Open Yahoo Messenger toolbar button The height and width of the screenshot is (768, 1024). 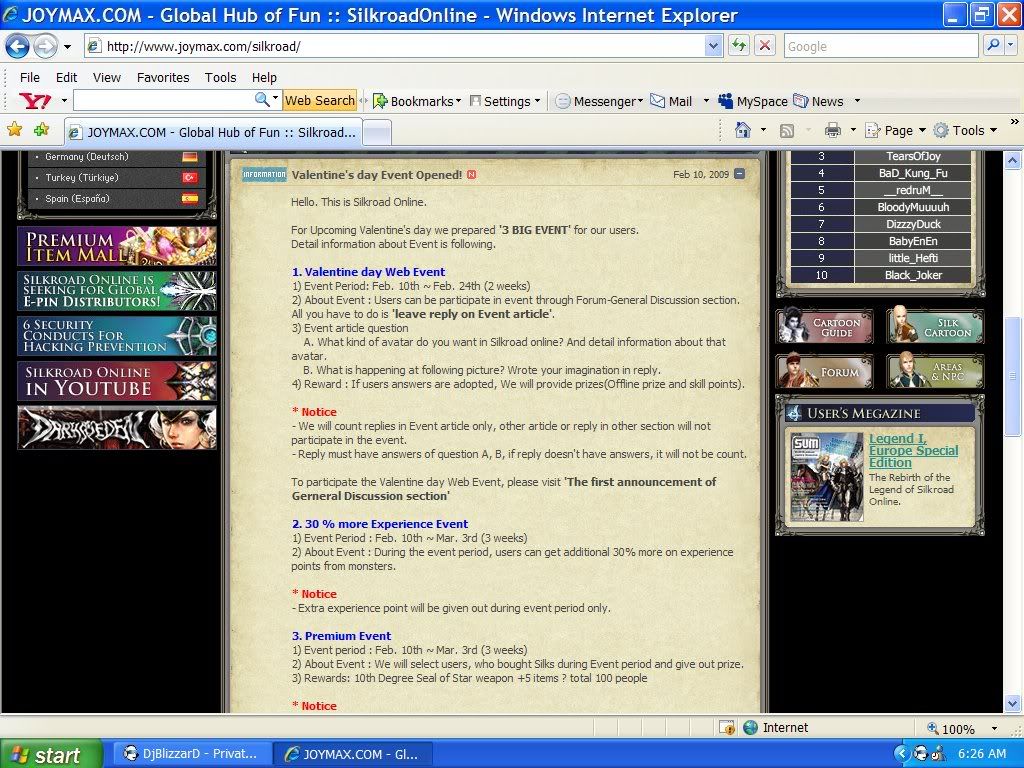599,101
